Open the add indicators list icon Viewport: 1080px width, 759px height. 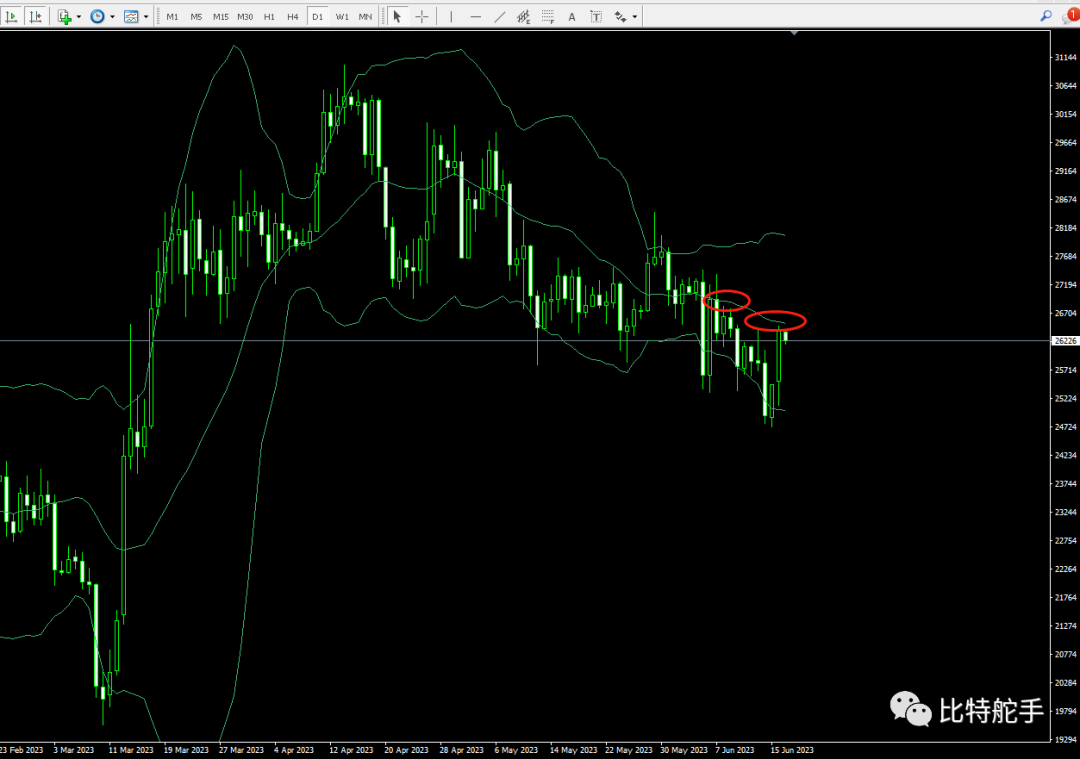tap(64, 17)
